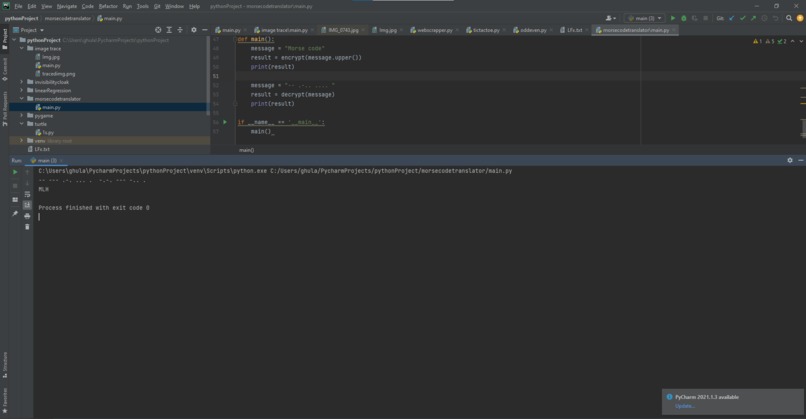Image resolution: width=806 pixels, height=419 pixels.
Task: Run the main (3) configuration from toolbar
Action: [672, 18]
